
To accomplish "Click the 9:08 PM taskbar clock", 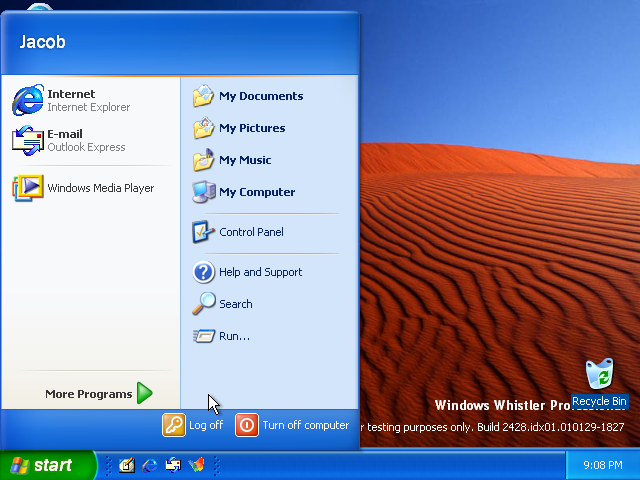I will point(602,465).
